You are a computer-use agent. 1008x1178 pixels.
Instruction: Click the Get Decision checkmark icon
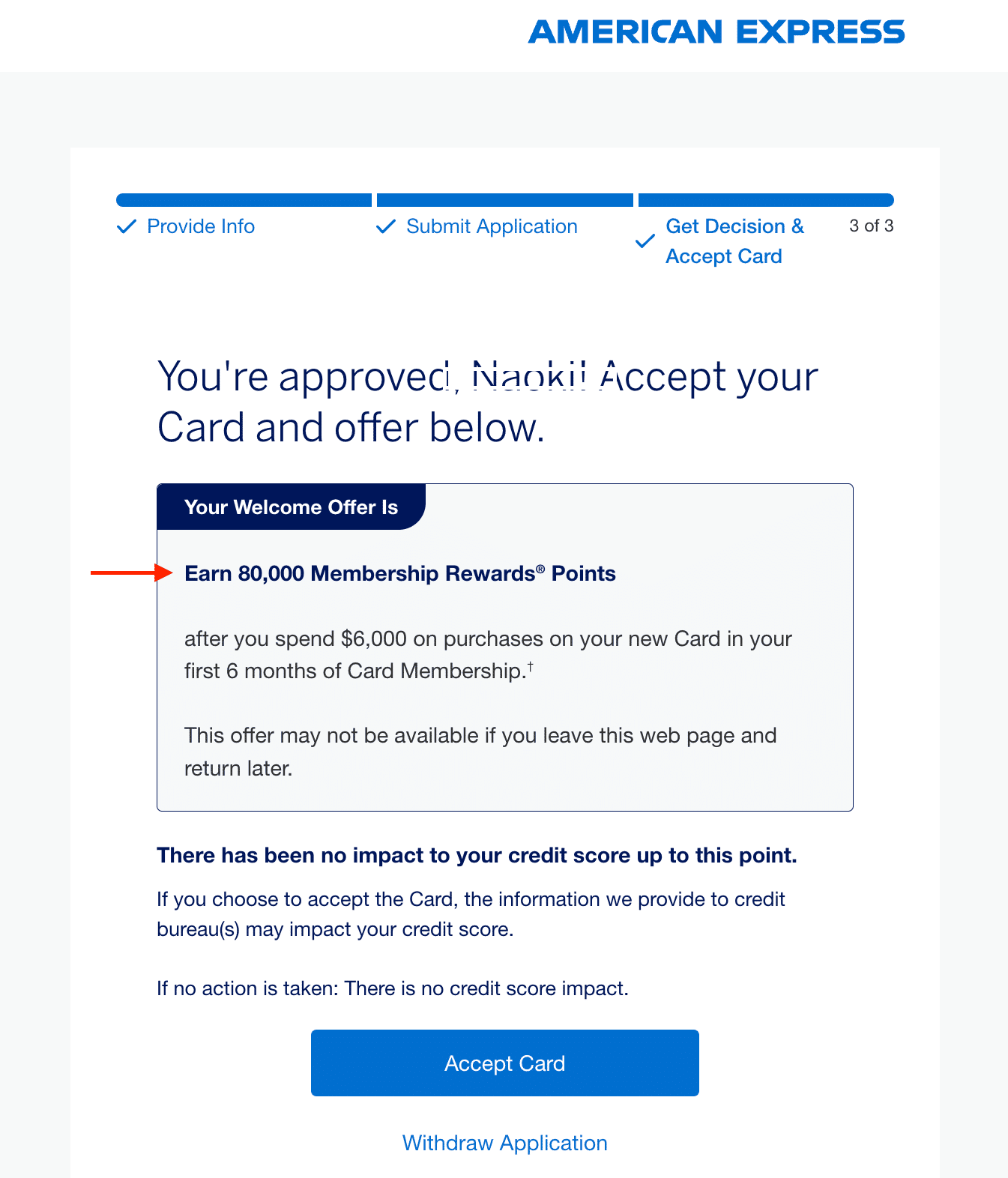point(645,241)
